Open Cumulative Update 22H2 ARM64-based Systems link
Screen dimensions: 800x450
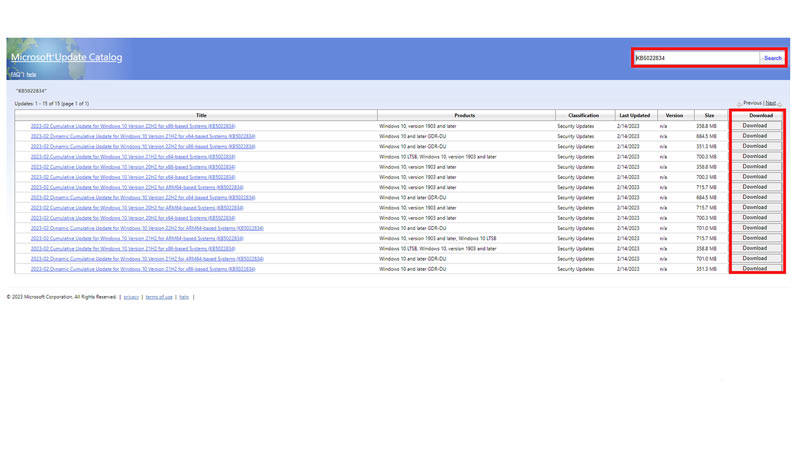coord(137,187)
